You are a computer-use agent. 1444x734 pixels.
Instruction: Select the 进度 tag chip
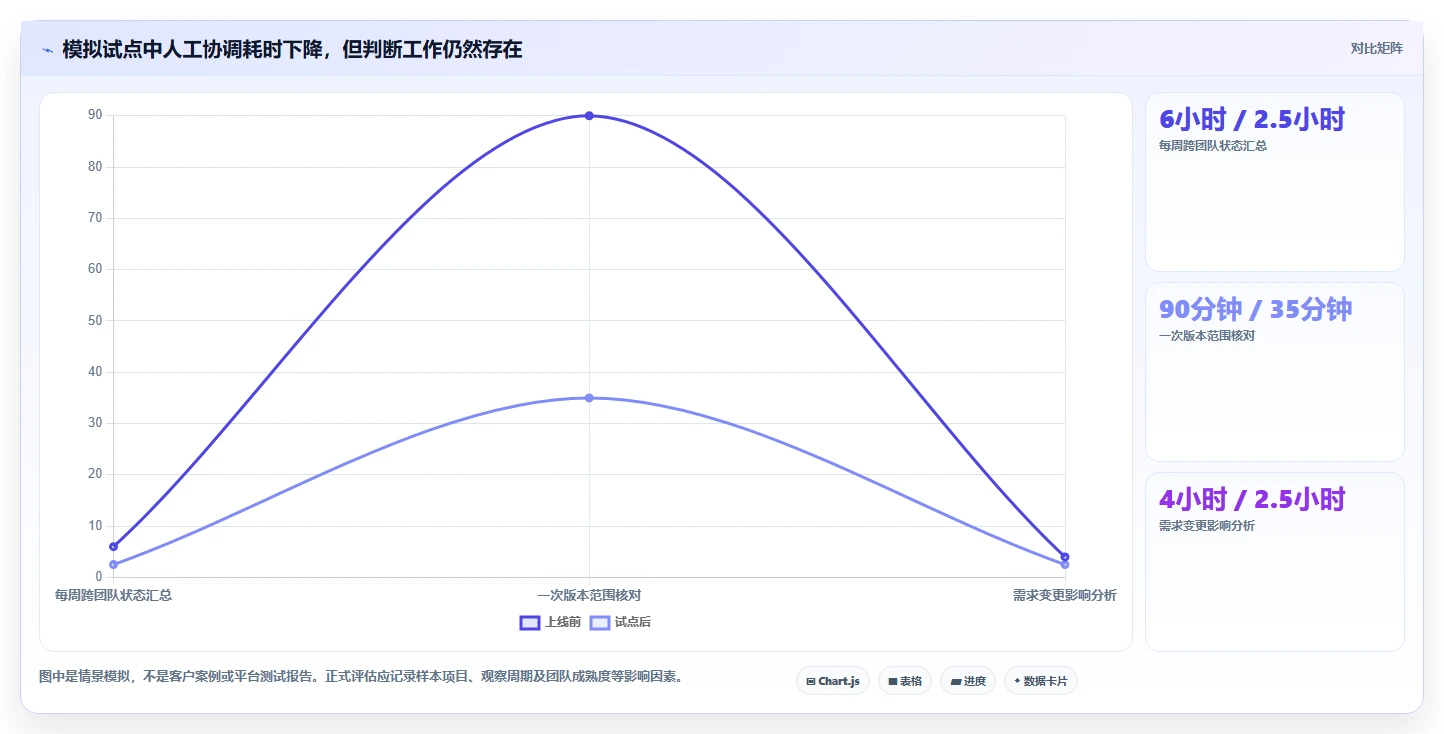(968, 681)
